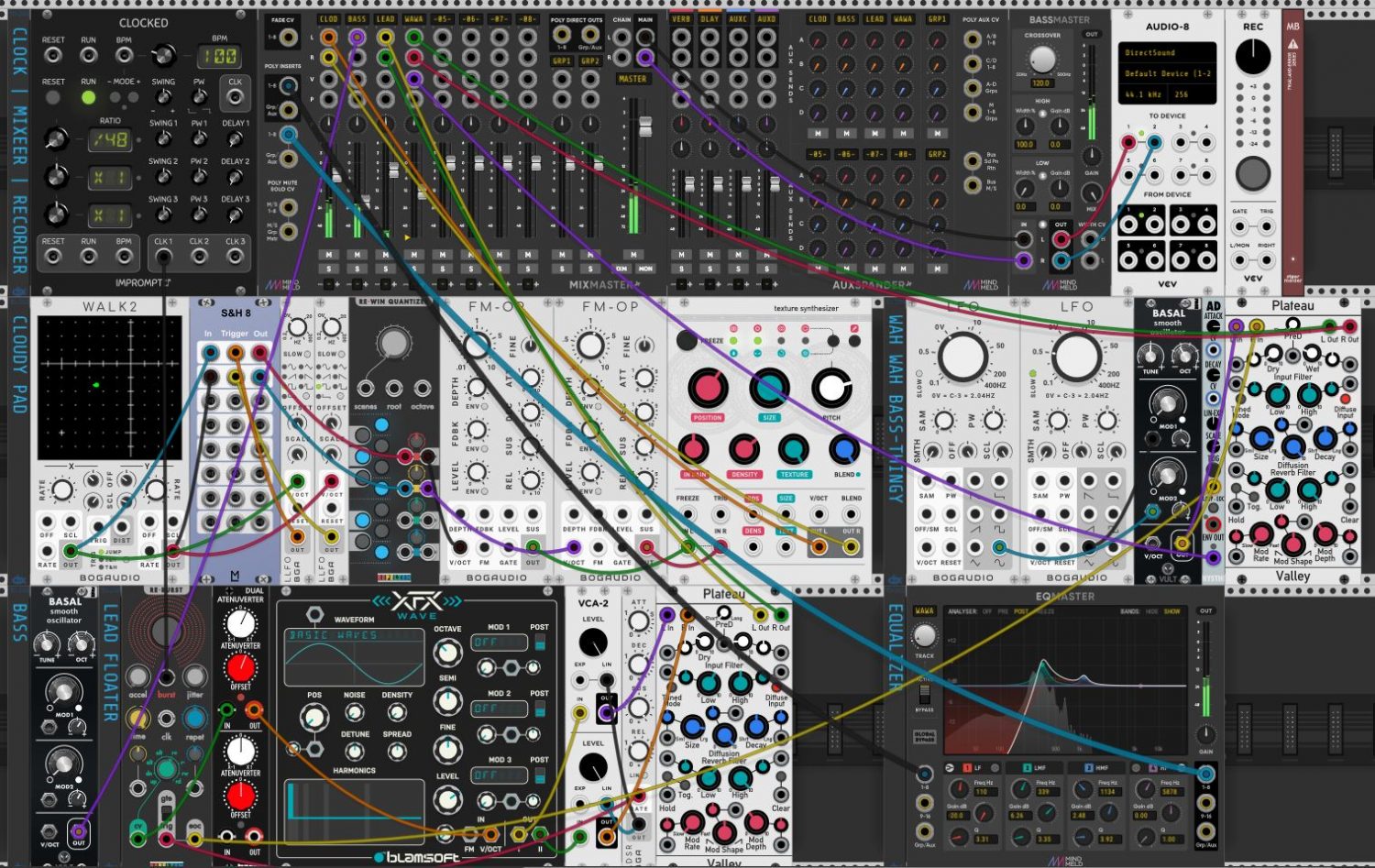Click the MixMaster Master fader handle
The image size is (1375, 868).
tap(645, 125)
